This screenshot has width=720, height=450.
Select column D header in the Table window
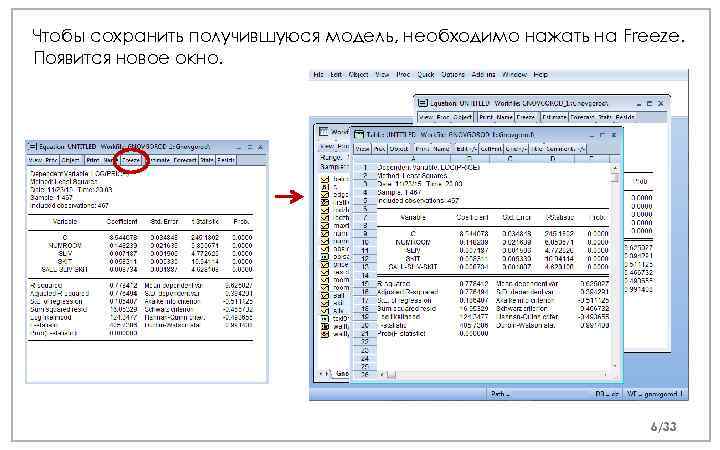(x=552, y=158)
